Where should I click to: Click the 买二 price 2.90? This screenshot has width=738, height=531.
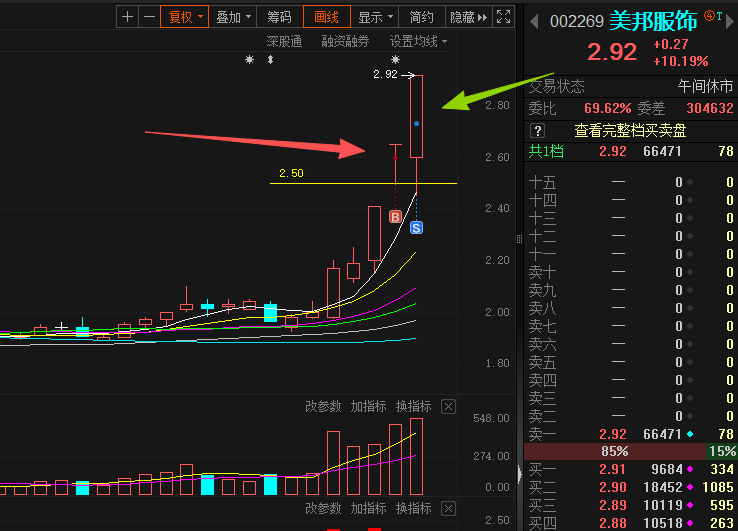click(x=612, y=487)
